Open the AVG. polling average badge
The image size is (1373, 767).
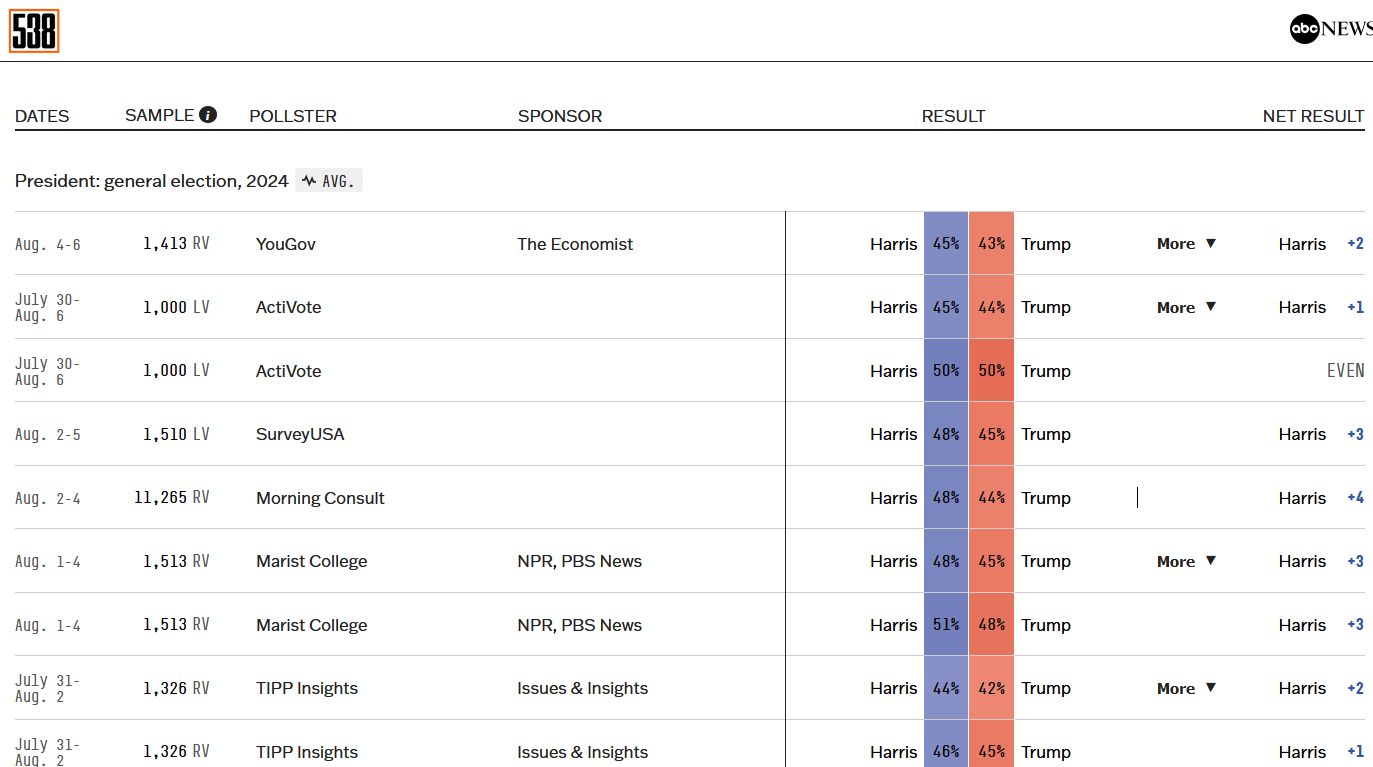click(x=330, y=181)
